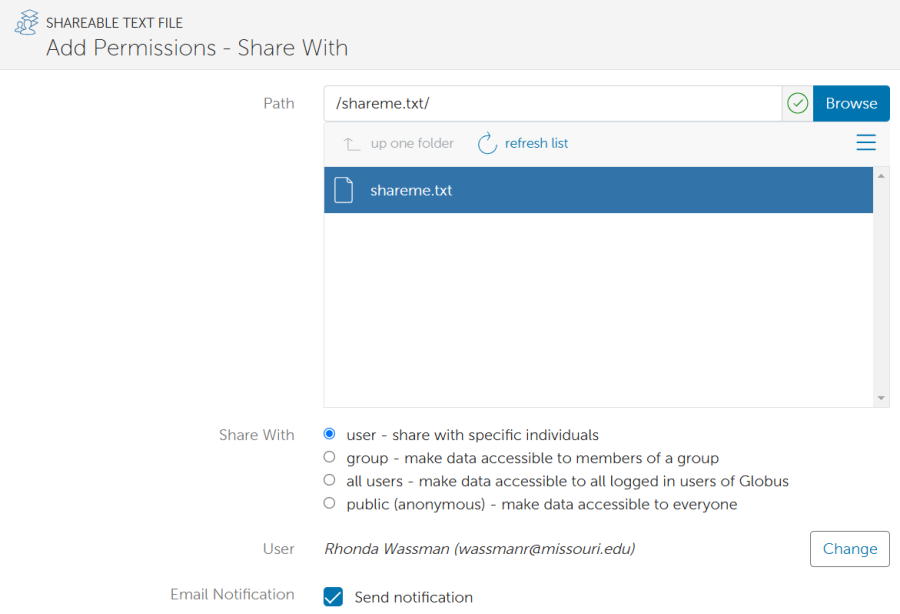
Task: Select the shareme.txt file row
Action: tap(600, 190)
